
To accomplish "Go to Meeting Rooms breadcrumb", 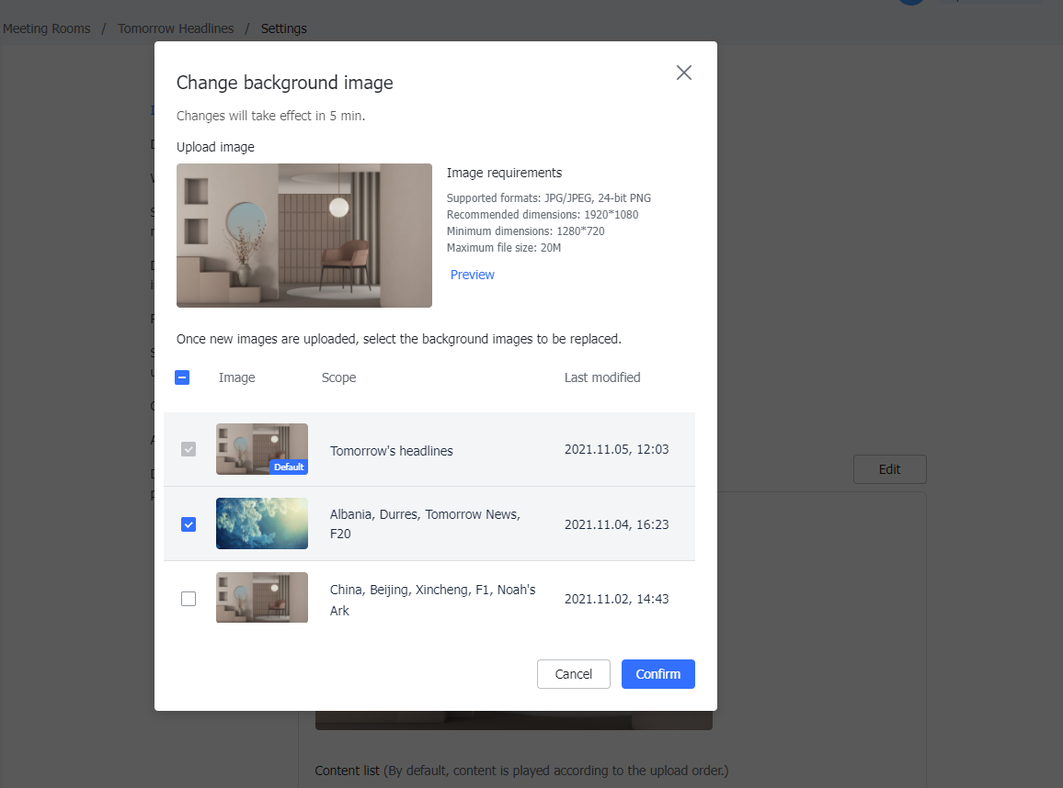I will pos(46,29).
